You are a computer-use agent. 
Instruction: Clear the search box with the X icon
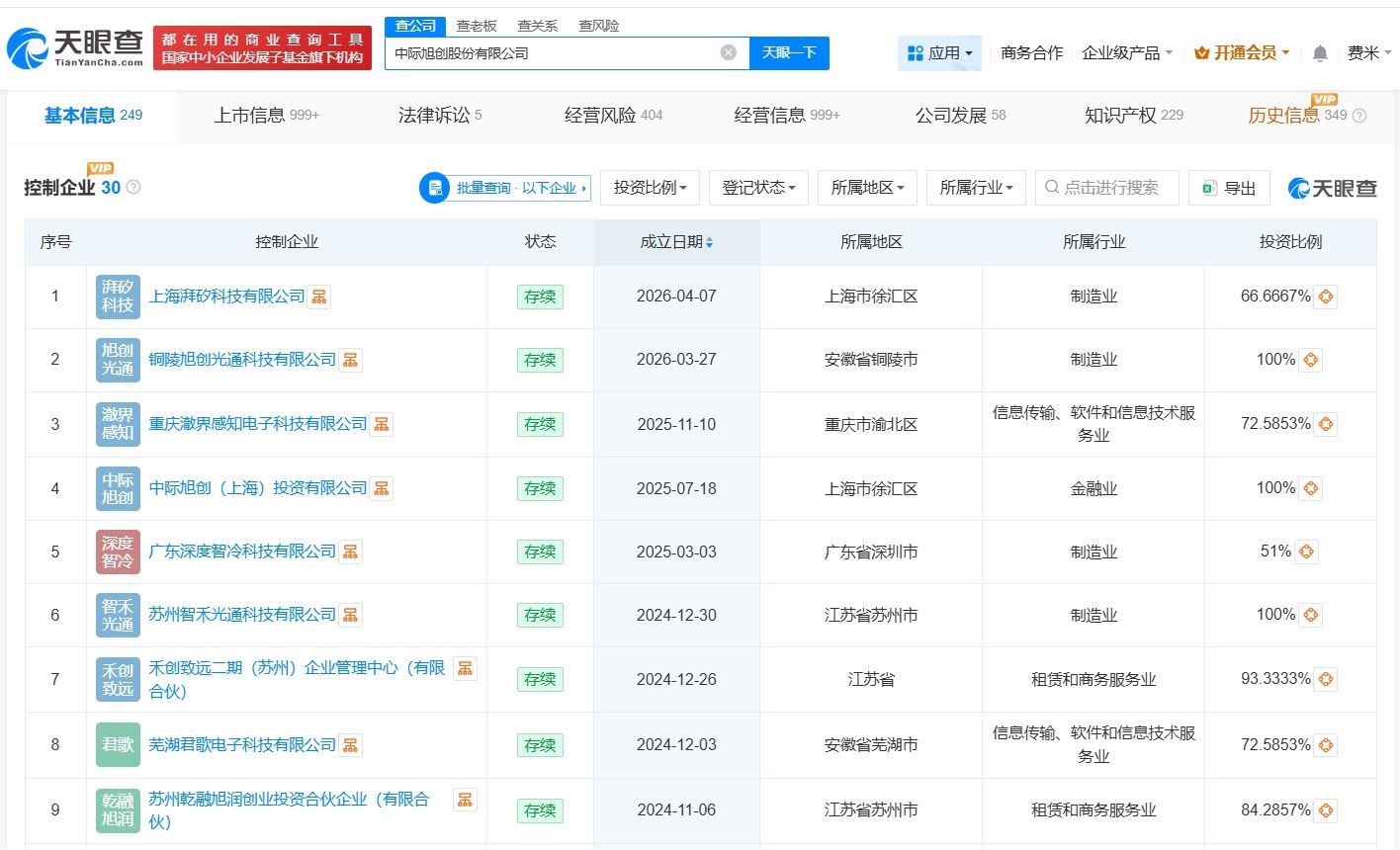(729, 52)
